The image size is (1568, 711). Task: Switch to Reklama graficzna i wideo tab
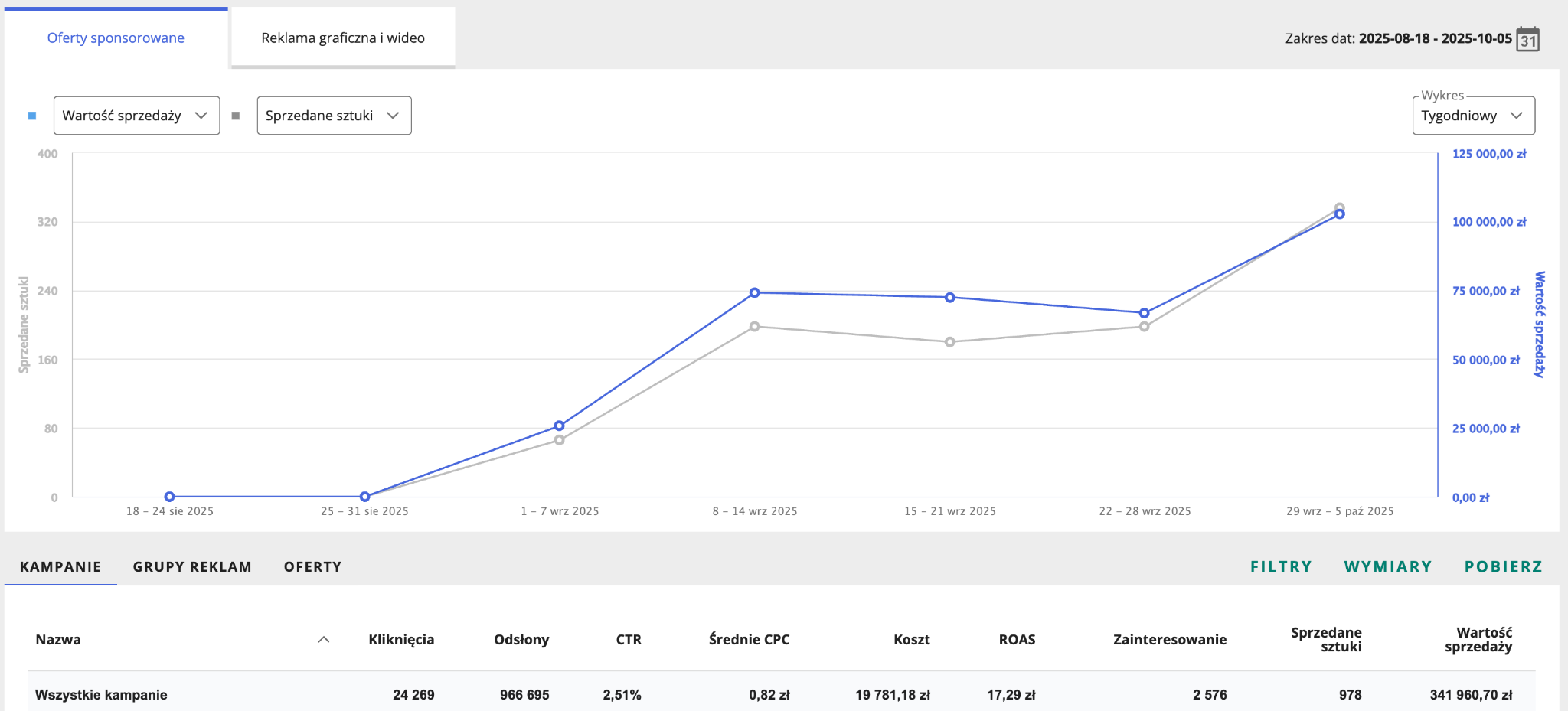343,38
